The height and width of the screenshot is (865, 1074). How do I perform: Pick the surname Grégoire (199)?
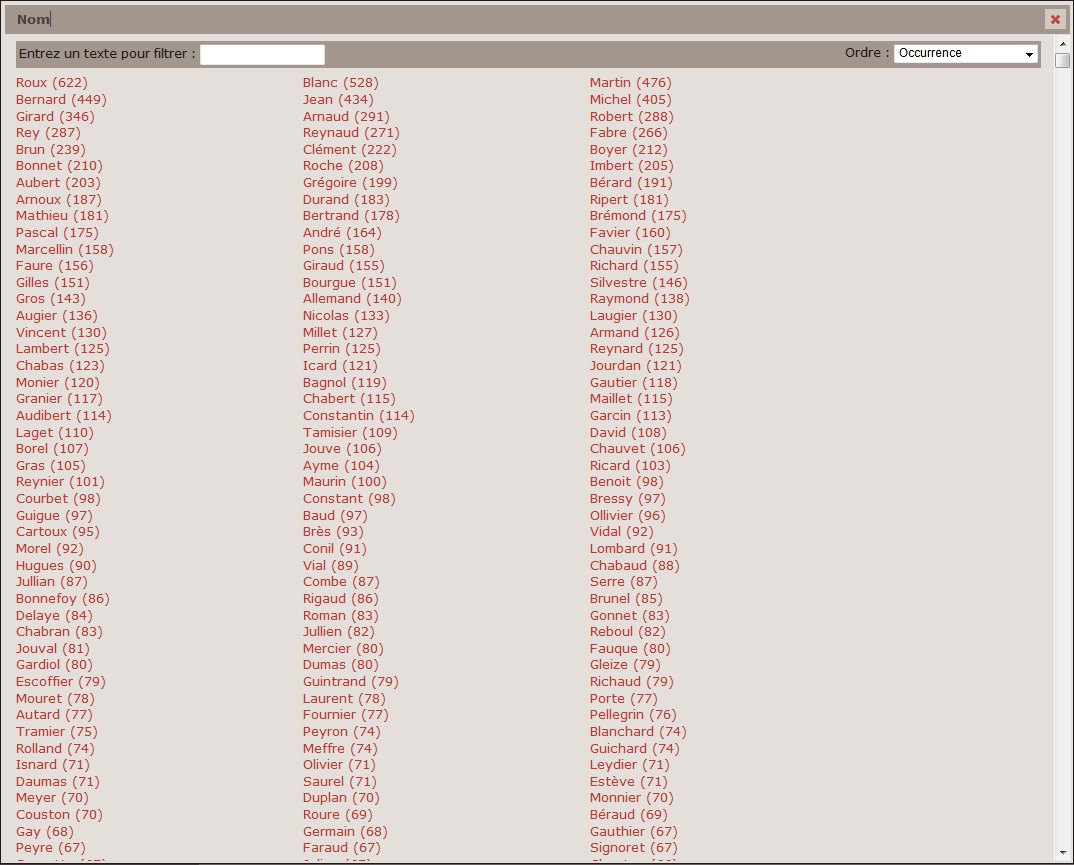pos(350,183)
